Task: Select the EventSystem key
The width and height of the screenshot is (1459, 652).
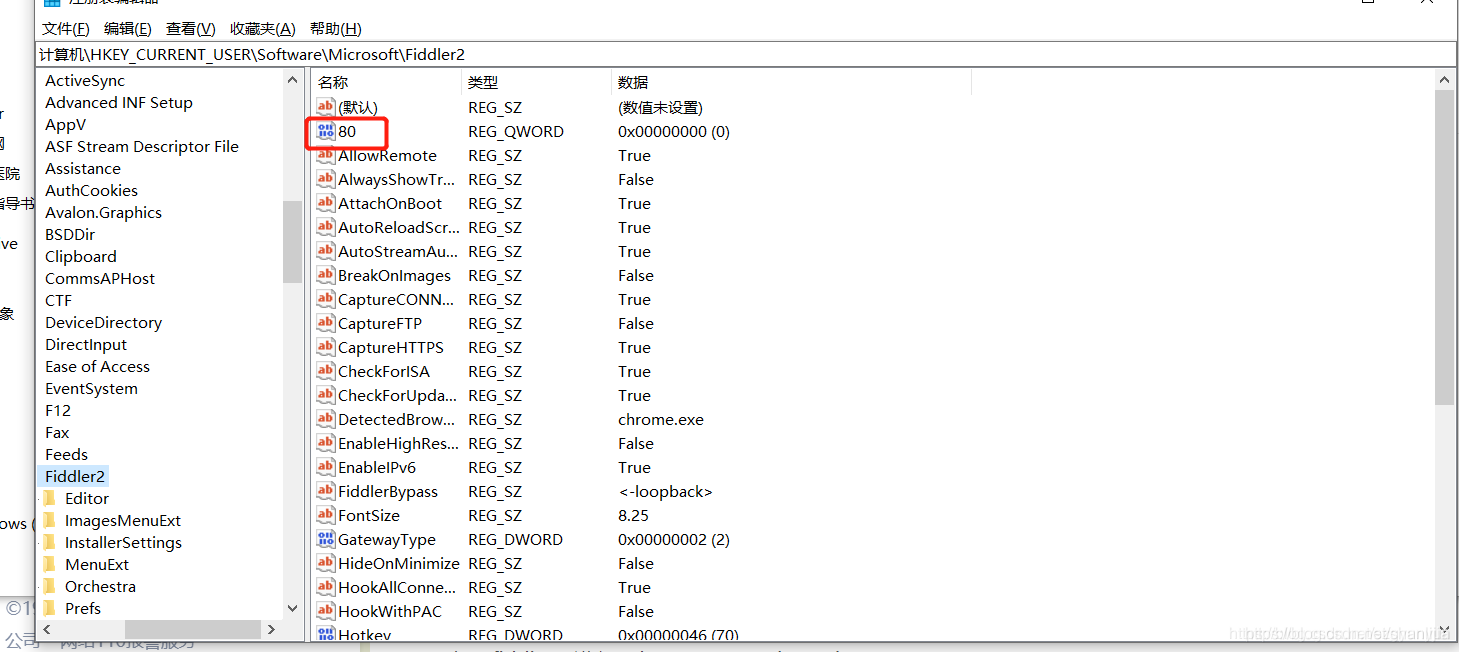Action: point(91,388)
